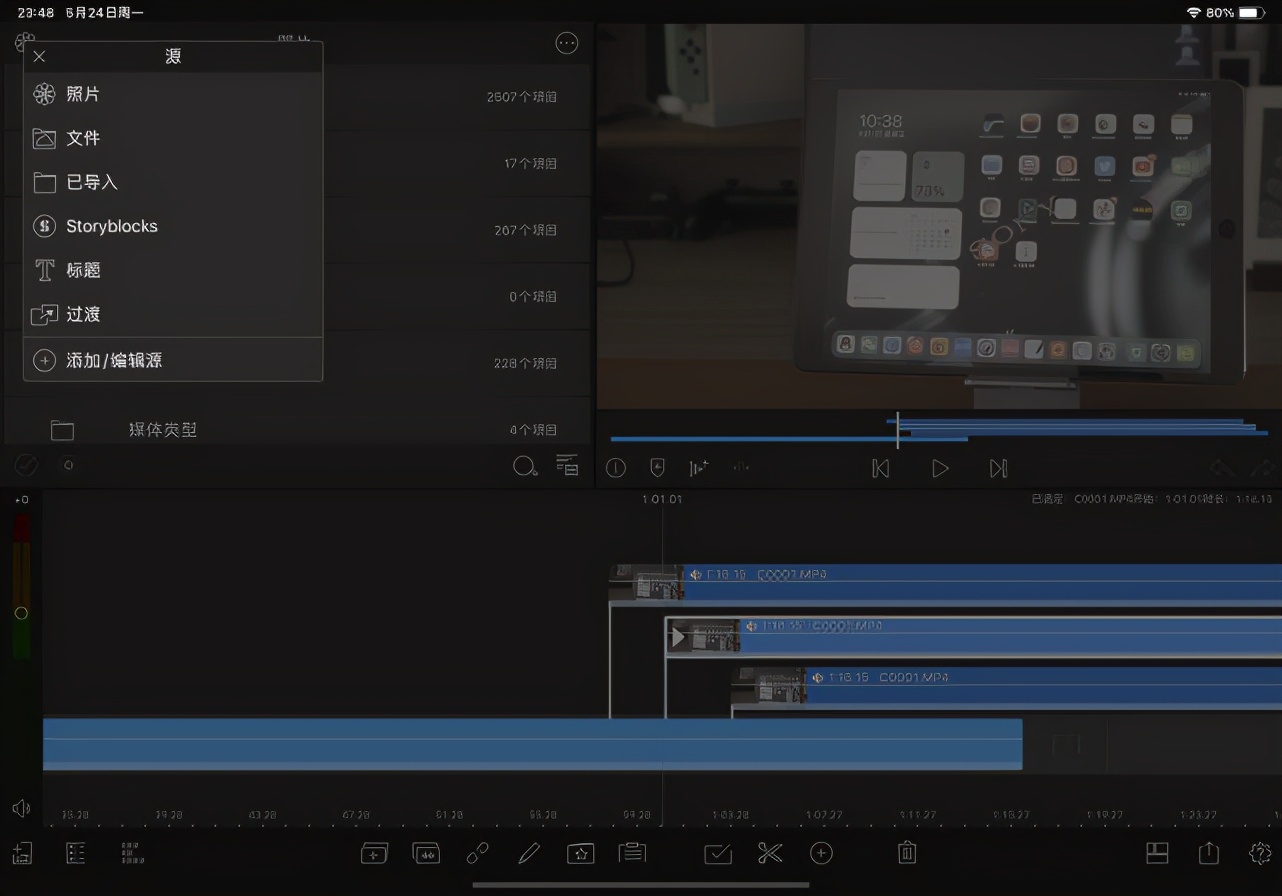
Task: Open the export share icon
Action: click(1209, 853)
